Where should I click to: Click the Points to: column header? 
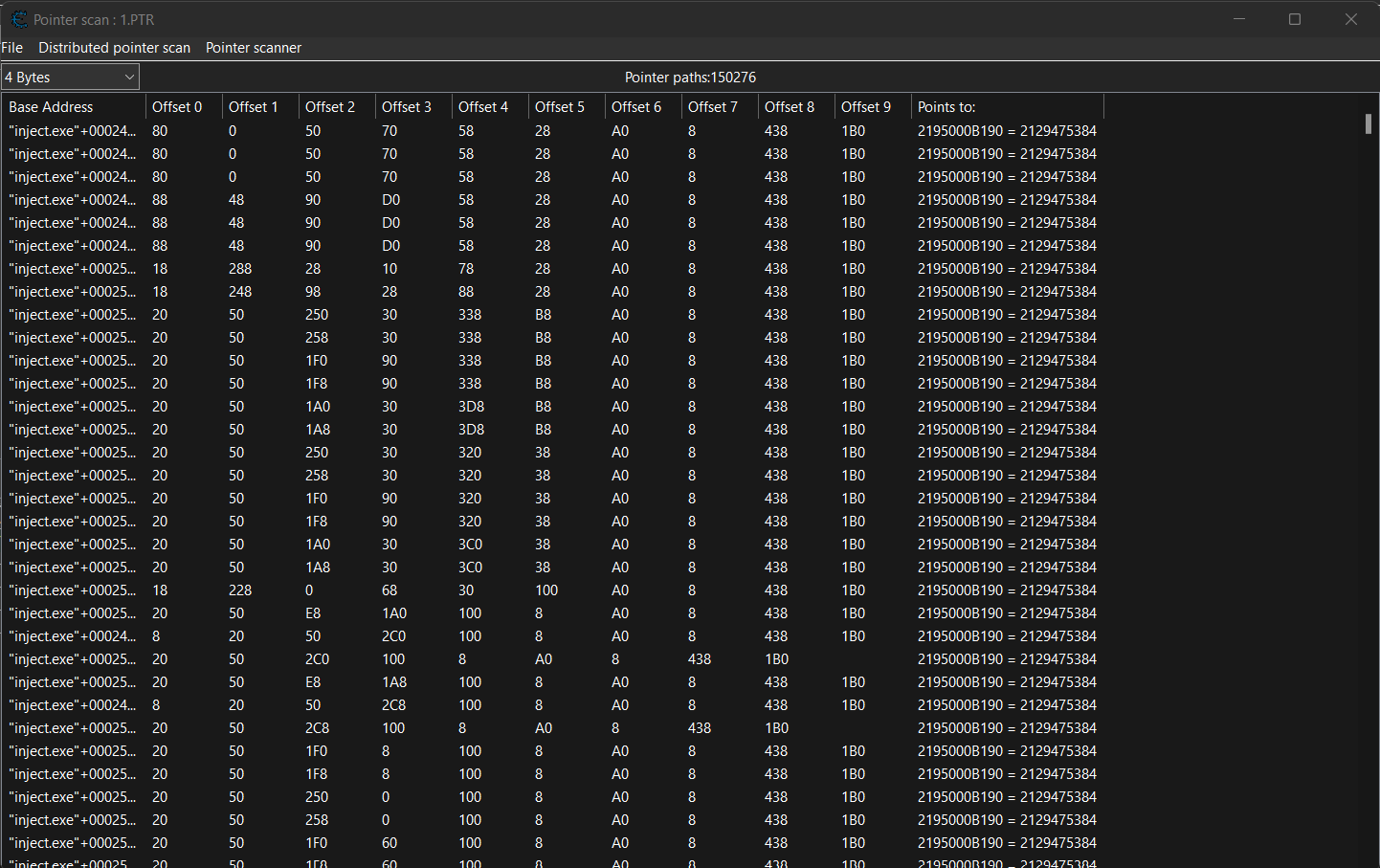(x=1007, y=107)
